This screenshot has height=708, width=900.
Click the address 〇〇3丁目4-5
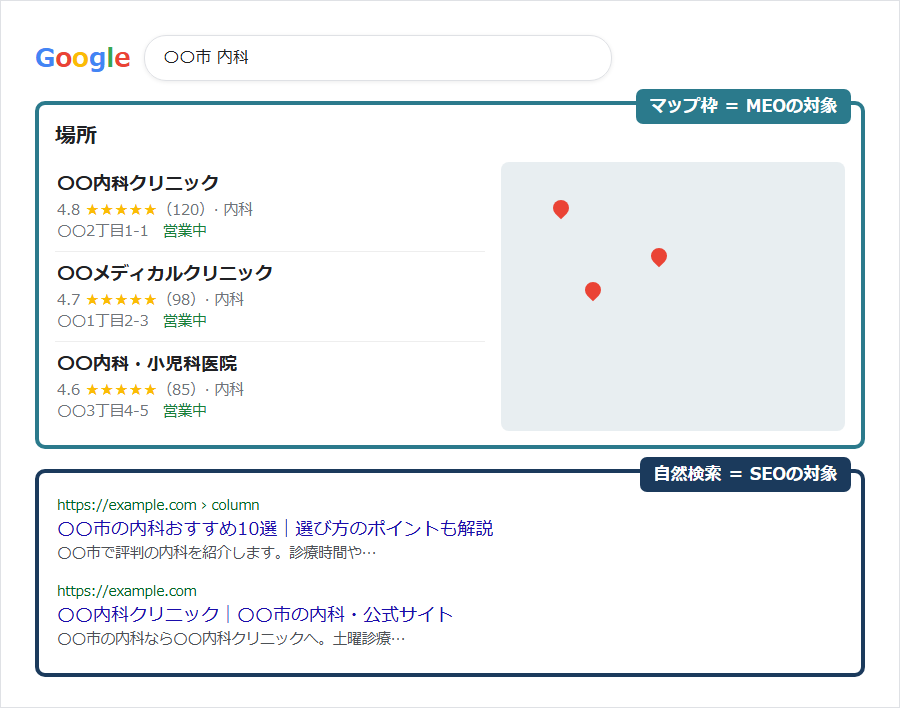tap(103, 411)
